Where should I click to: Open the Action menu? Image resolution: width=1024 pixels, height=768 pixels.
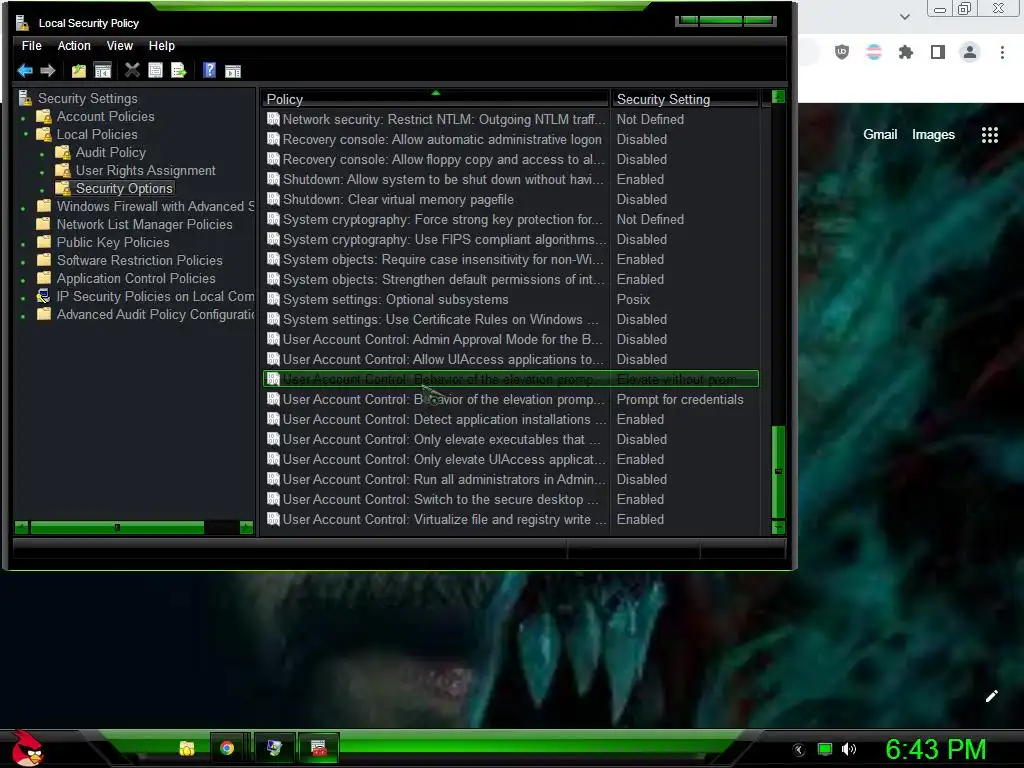[x=74, y=46]
